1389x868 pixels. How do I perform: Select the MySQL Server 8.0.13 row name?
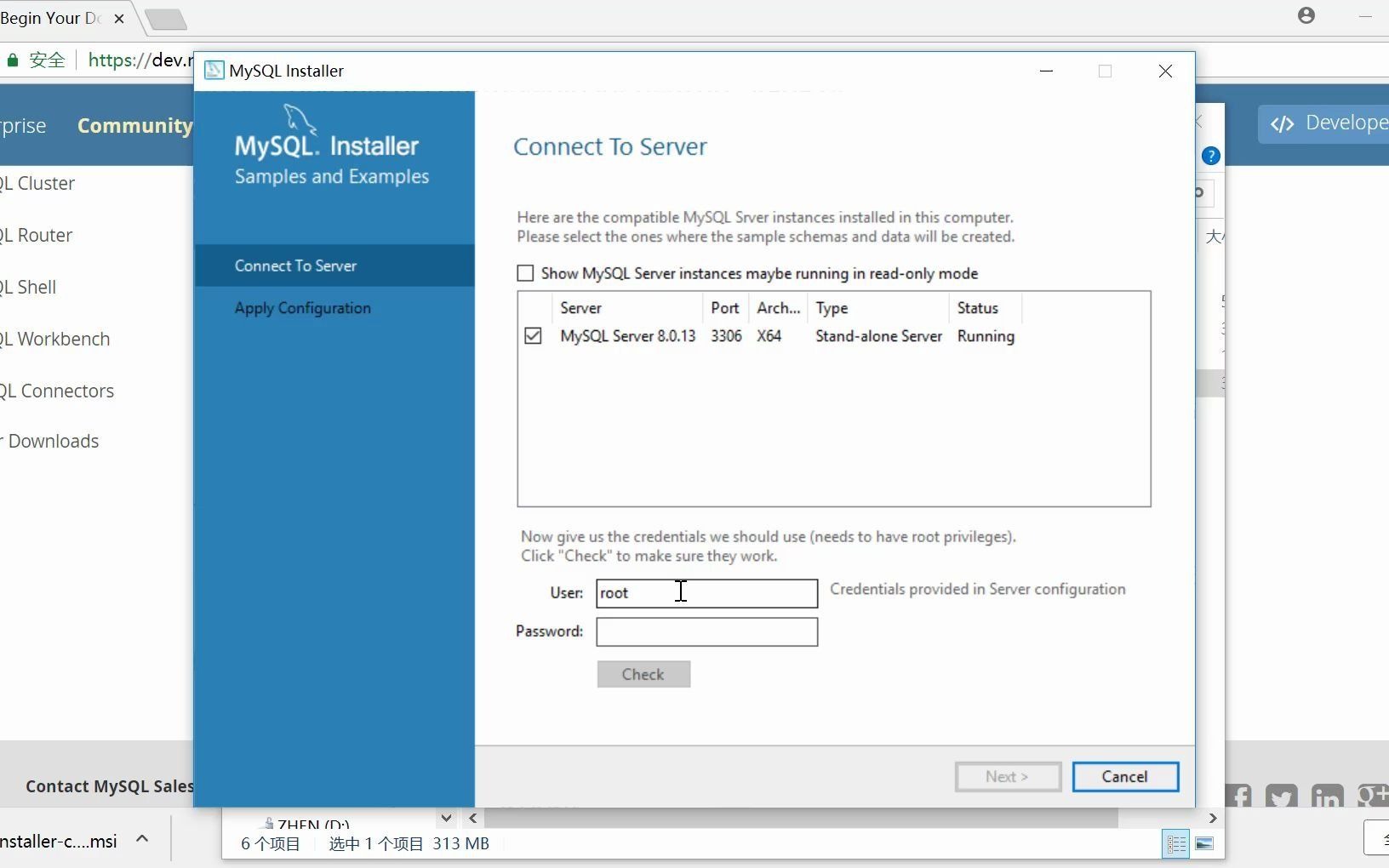coord(627,336)
